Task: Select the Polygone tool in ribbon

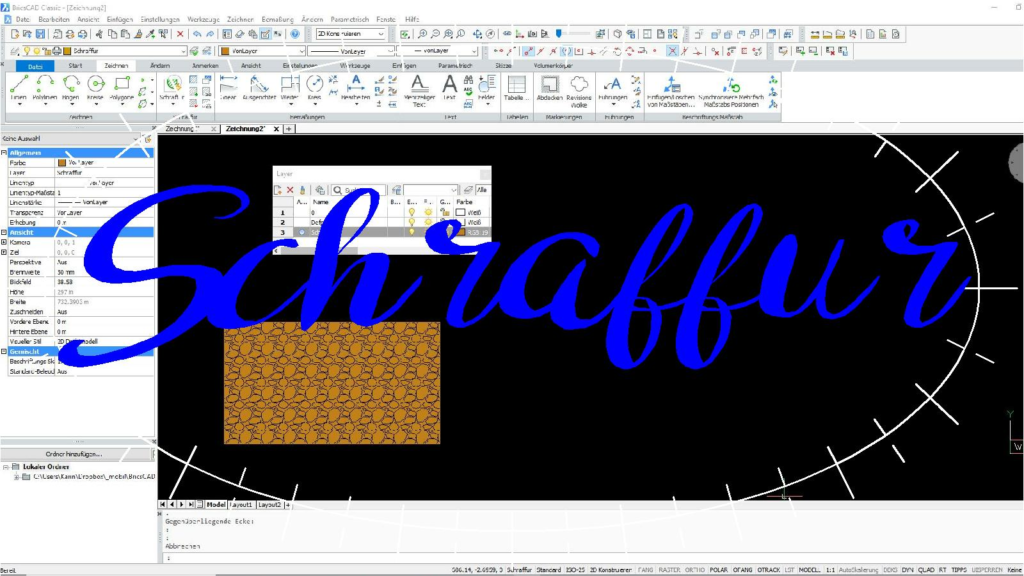Action: pos(121,90)
